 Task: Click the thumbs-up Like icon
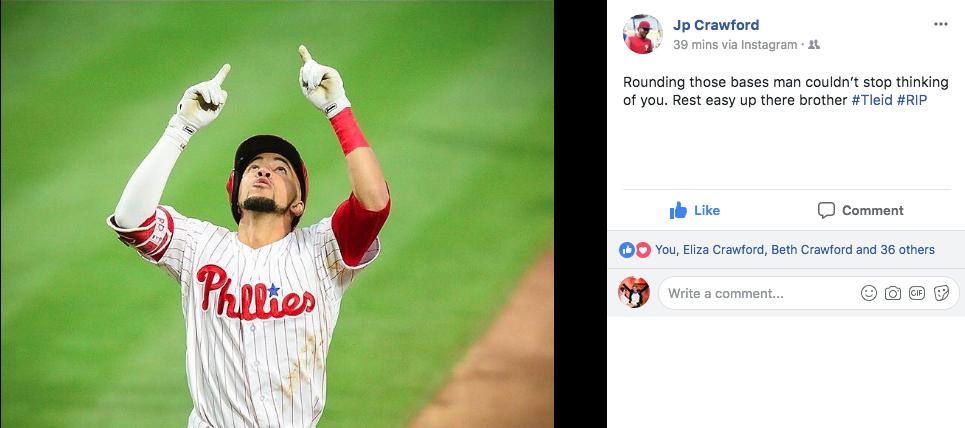(x=678, y=211)
